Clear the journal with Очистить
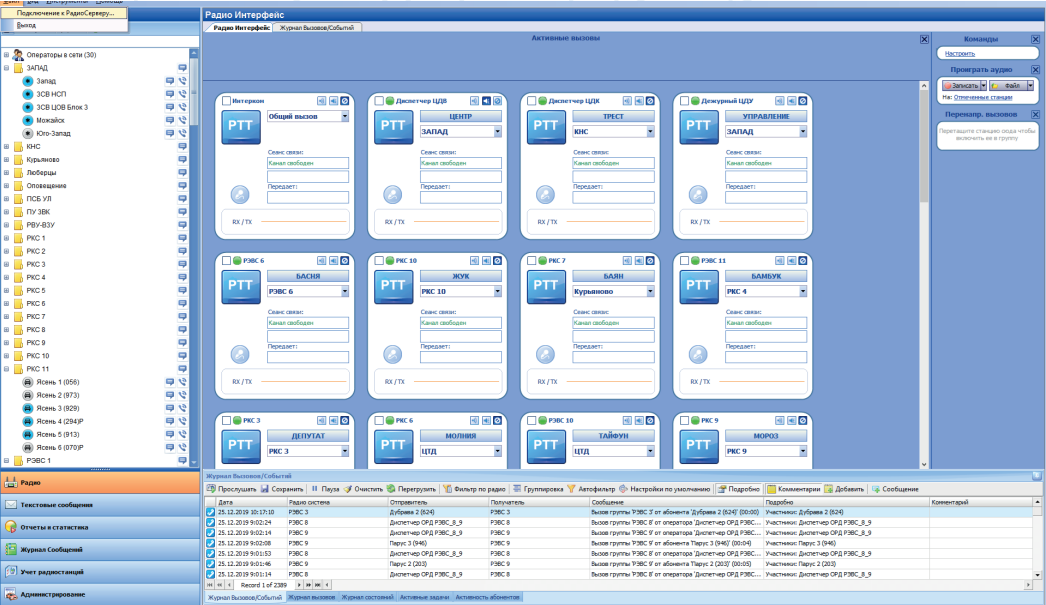Viewport: 1046px width, 605px height. [364, 489]
